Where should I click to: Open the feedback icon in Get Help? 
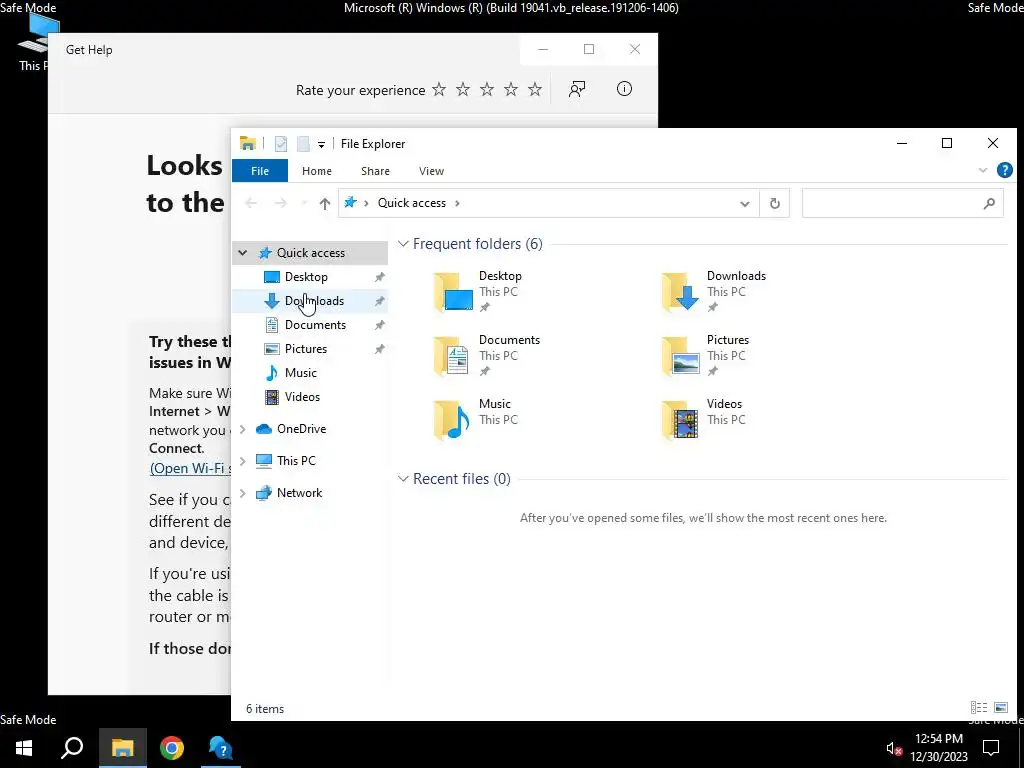(577, 89)
